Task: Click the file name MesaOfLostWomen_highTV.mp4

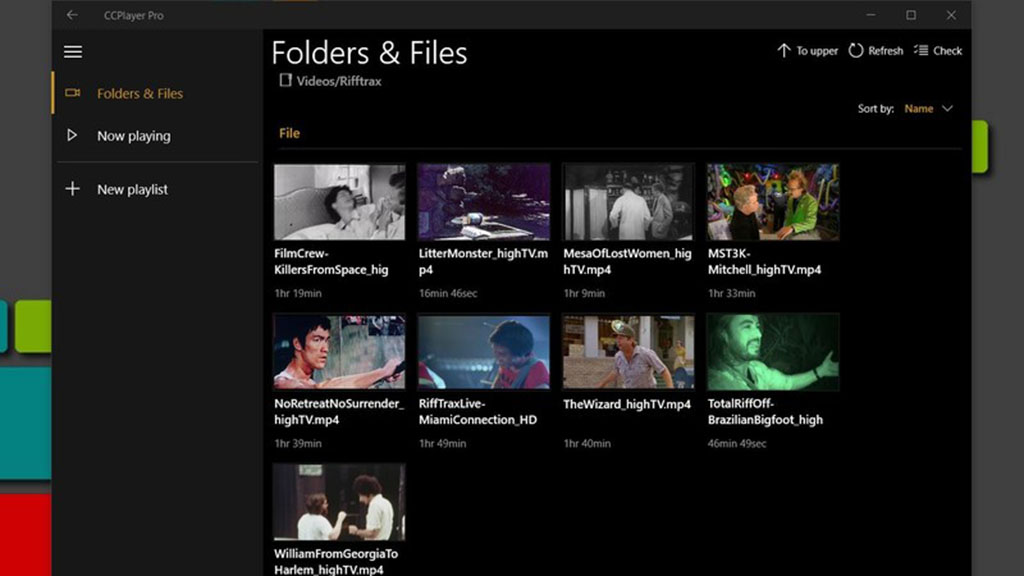Action: [627, 261]
